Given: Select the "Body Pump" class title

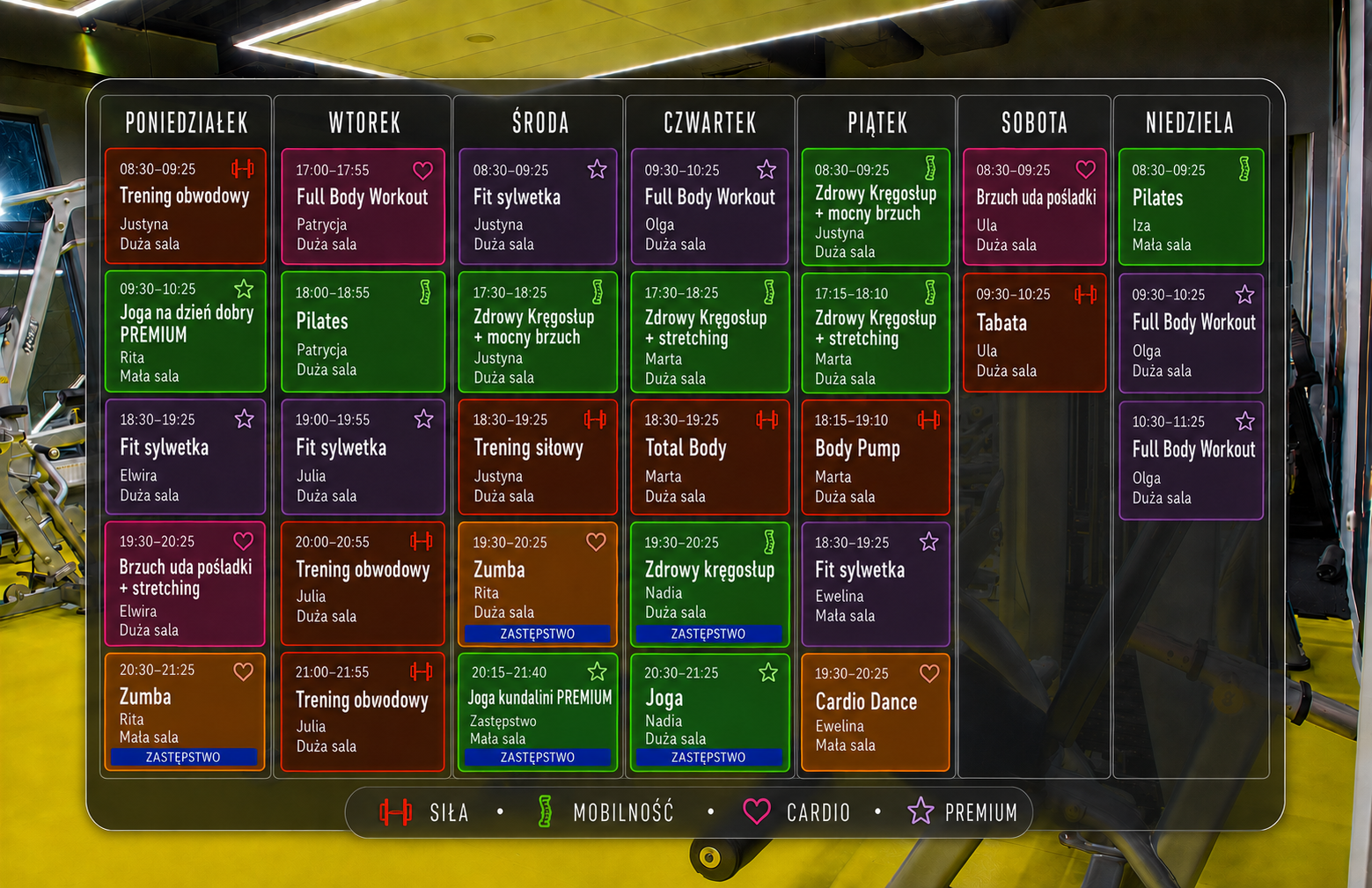Looking at the screenshot, I should coord(857,449).
